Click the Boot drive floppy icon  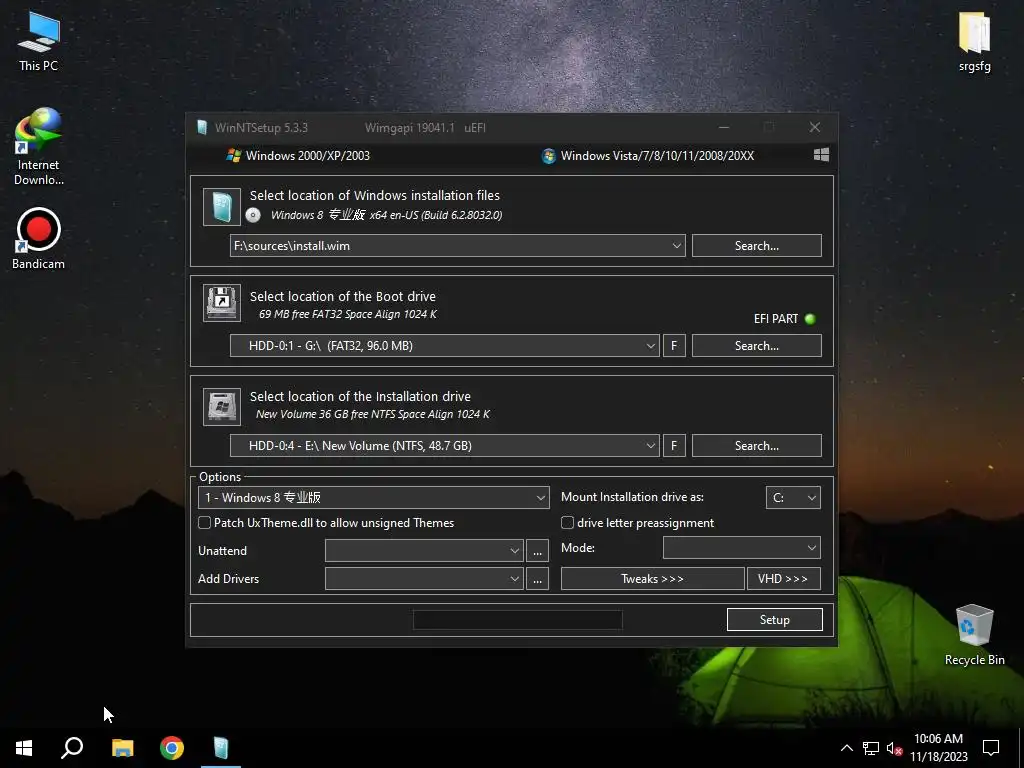pyautogui.click(x=221, y=302)
